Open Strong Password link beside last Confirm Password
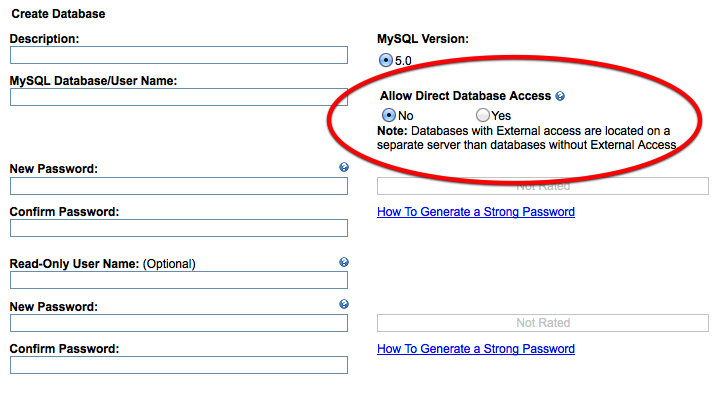The height and width of the screenshot is (394, 714). (476, 349)
